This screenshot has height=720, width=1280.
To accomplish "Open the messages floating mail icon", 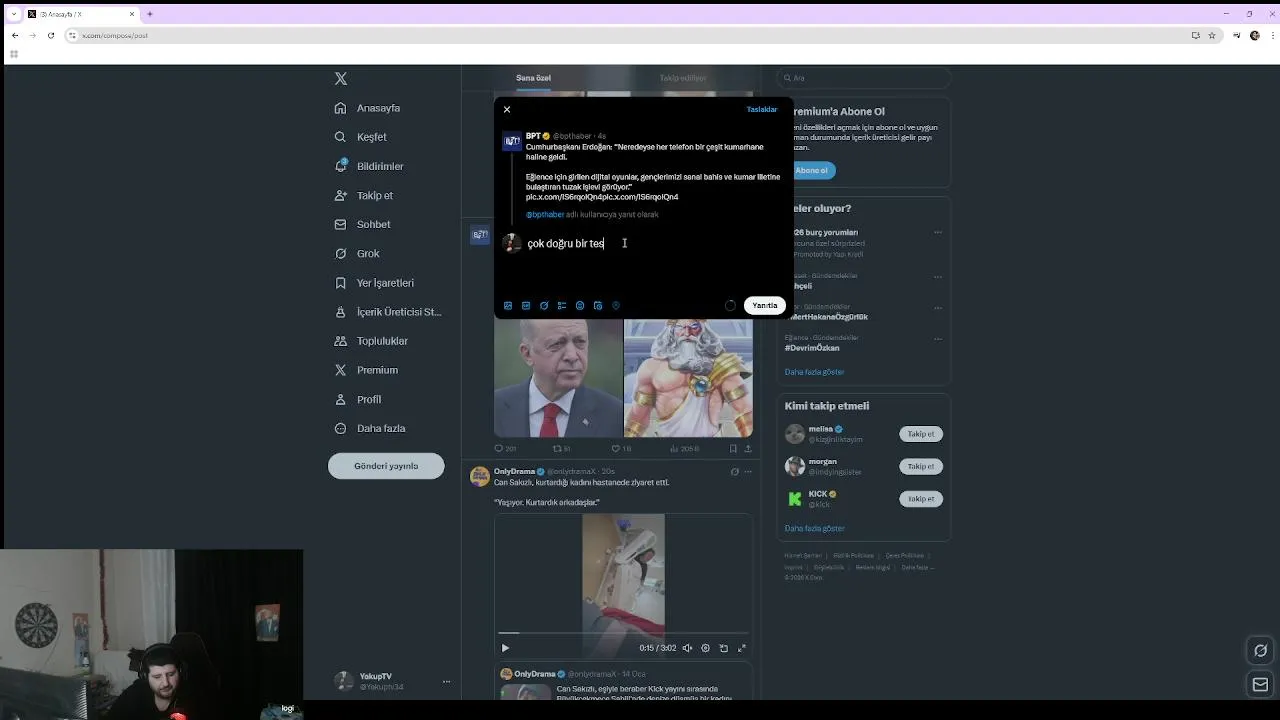I will click(x=1261, y=685).
